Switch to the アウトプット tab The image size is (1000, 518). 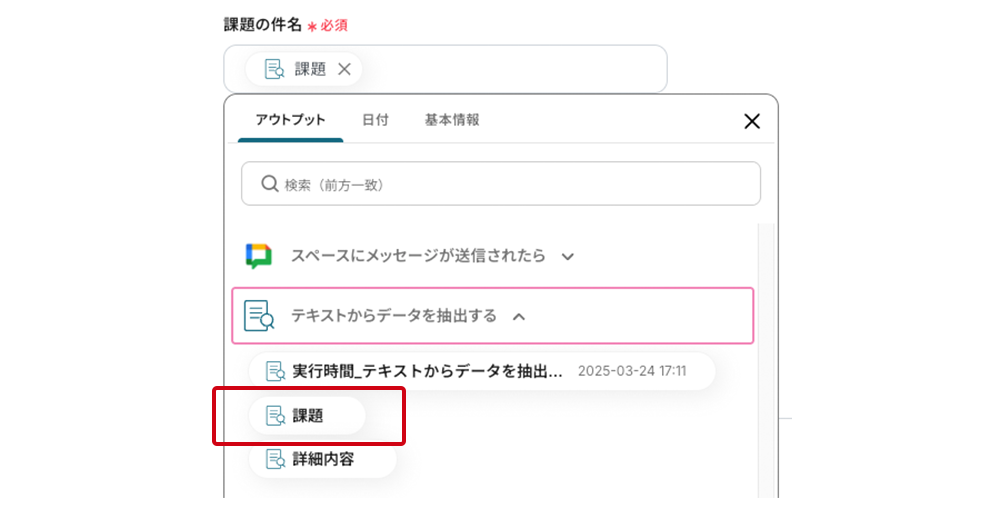290,120
